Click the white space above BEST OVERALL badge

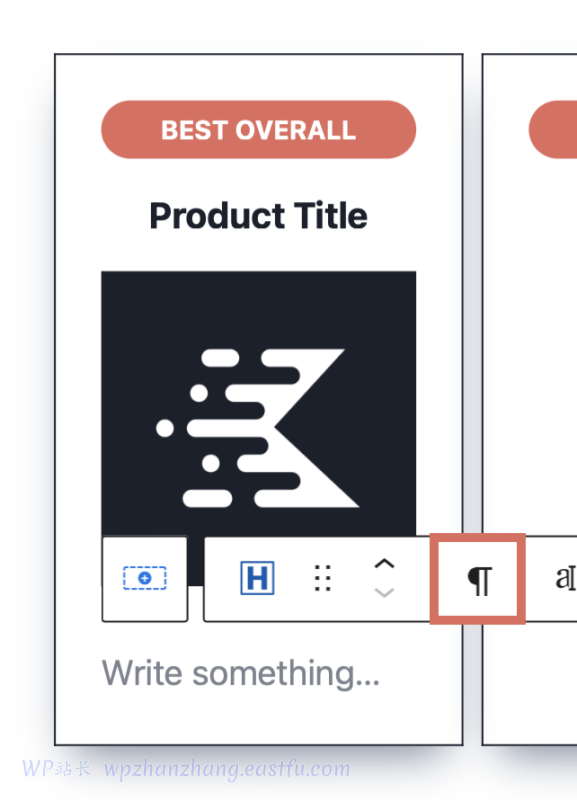point(259,78)
